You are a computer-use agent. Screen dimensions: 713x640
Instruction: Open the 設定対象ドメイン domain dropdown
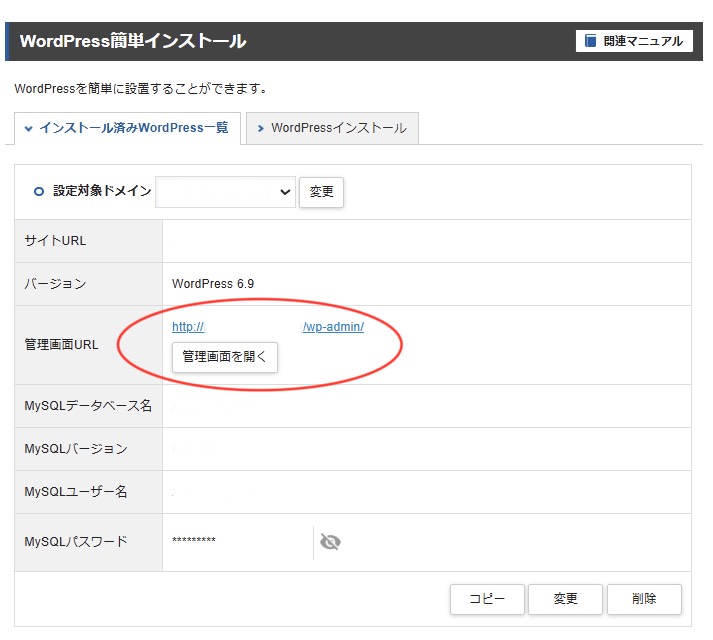click(225, 192)
